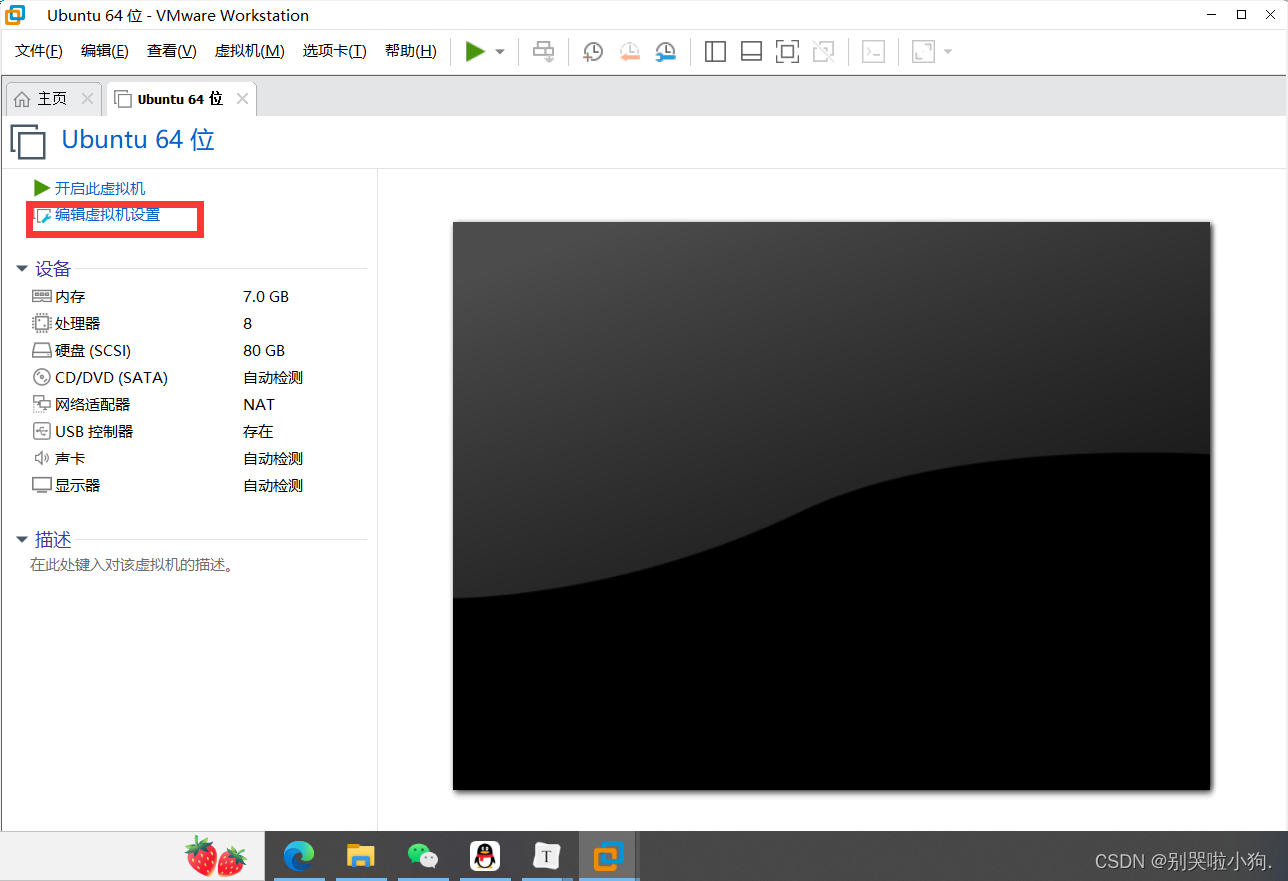
Task: Toggle the library sidebar view icon
Action: (x=715, y=52)
